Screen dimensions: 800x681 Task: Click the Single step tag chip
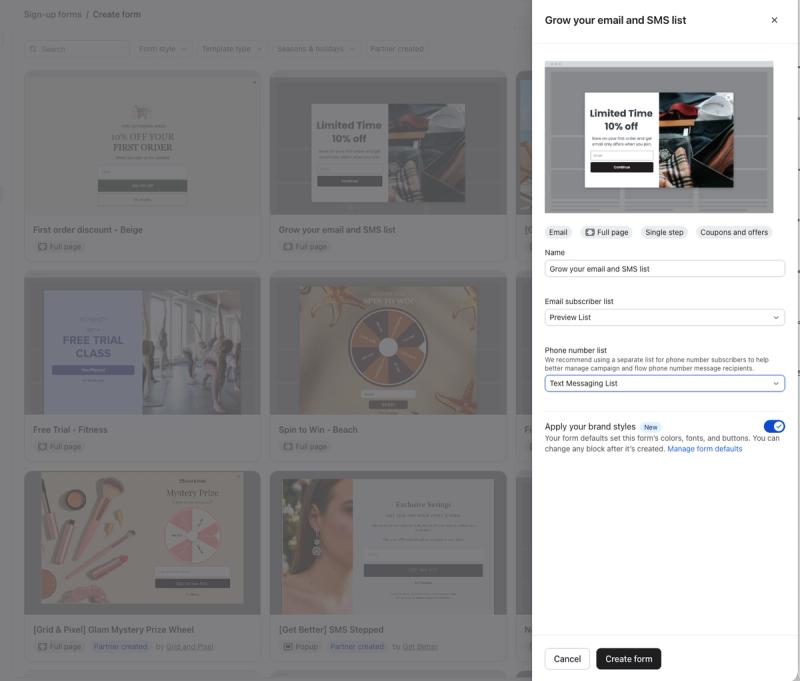(664, 232)
